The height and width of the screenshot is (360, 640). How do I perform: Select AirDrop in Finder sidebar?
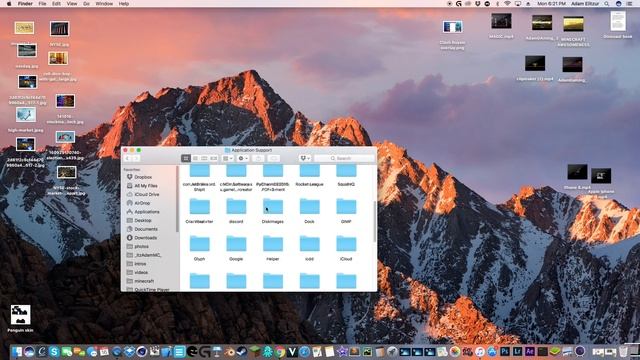[x=138, y=203]
